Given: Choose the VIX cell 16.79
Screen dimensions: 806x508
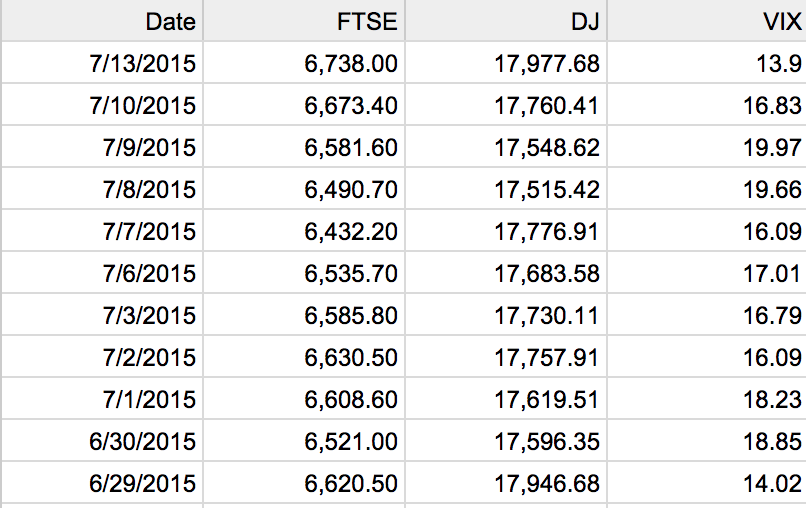Looking at the screenshot, I should click(x=707, y=315).
